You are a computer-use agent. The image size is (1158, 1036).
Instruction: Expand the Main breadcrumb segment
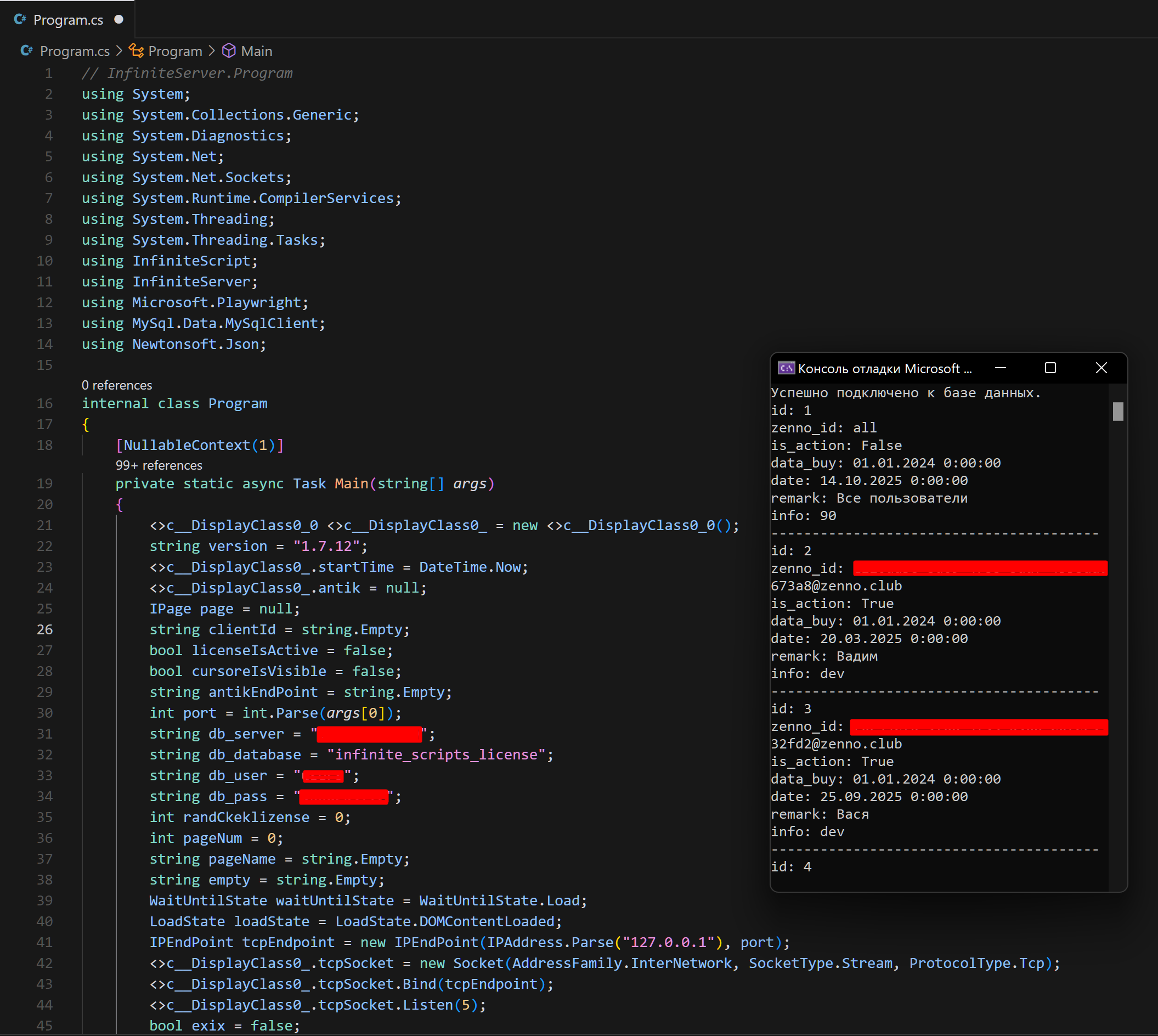pyautogui.click(x=256, y=51)
